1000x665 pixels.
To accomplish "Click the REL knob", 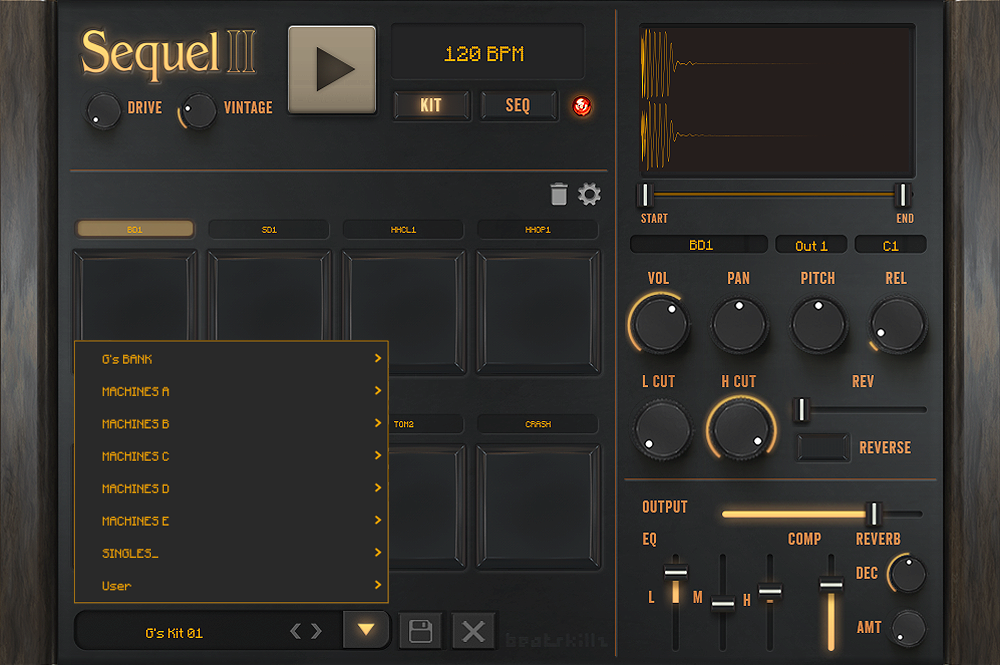I will (897, 325).
